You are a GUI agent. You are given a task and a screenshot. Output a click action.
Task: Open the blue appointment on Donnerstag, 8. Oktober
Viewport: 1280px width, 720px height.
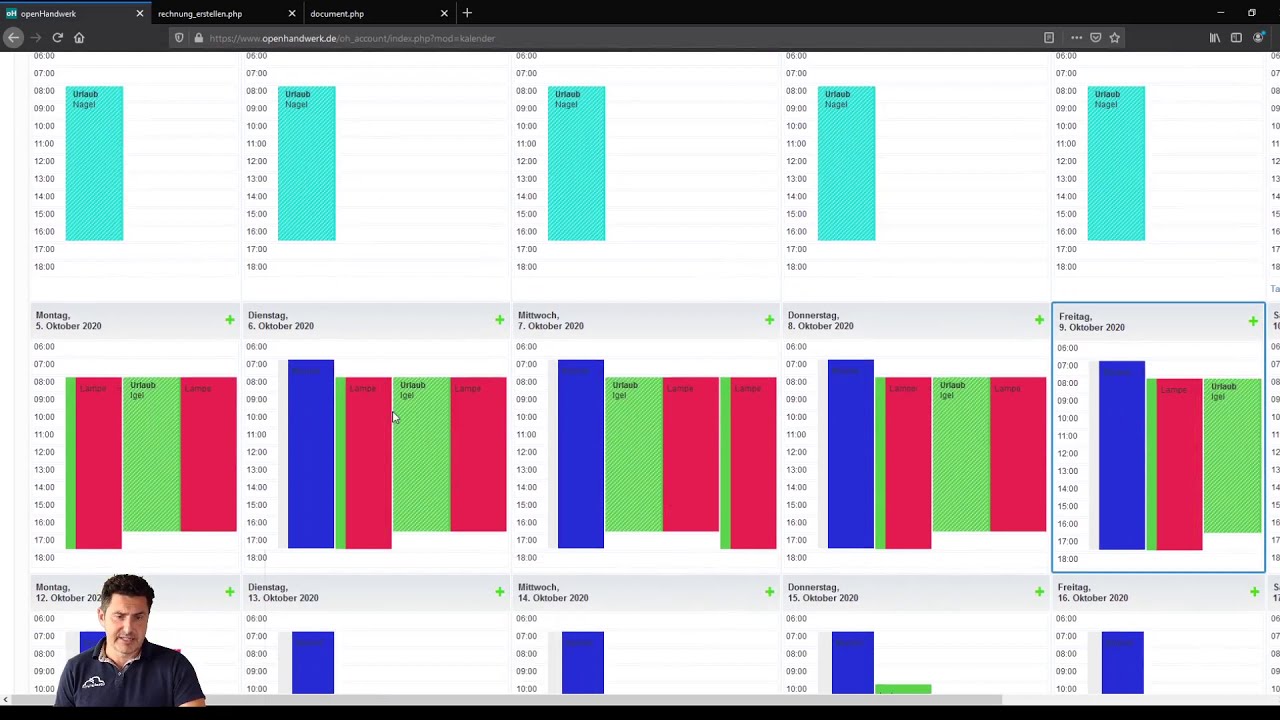851,454
